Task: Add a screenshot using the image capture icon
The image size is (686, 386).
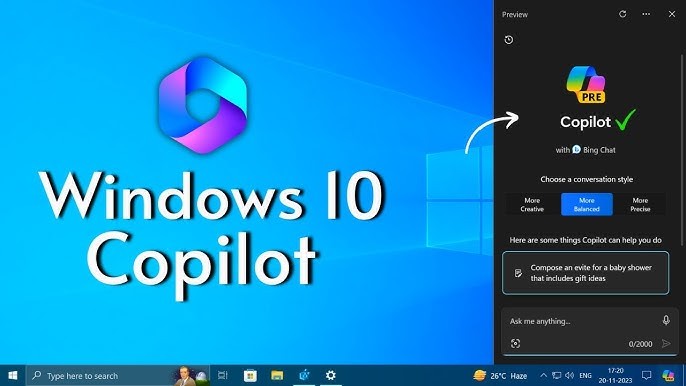Action: pyautogui.click(x=515, y=344)
